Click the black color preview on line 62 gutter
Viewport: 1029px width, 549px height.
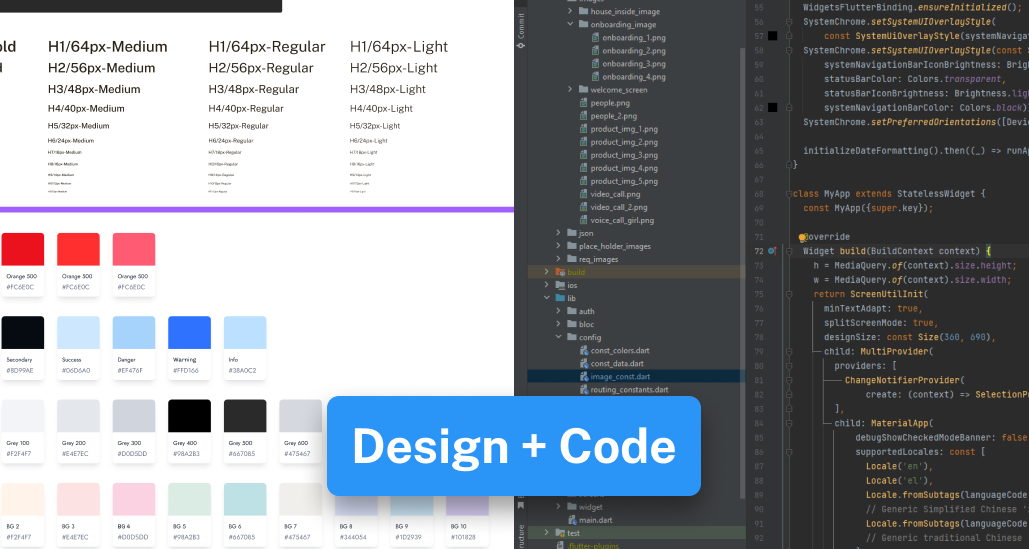point(772,107)
